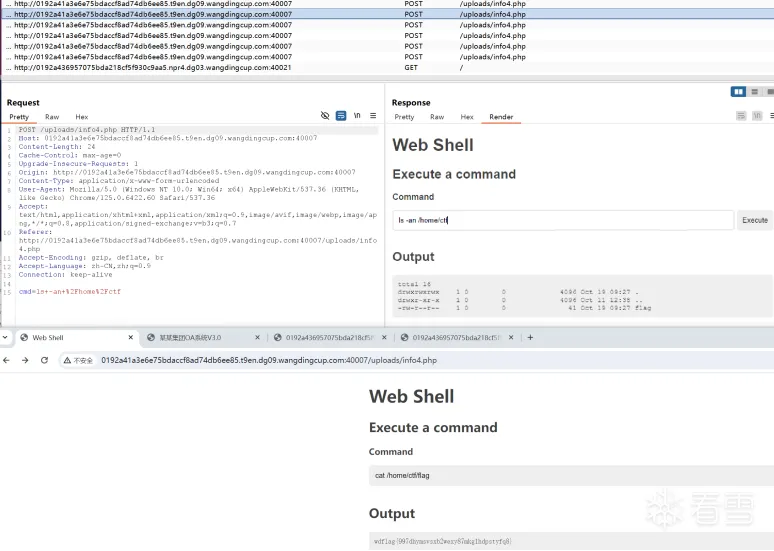This screenshot has height=551, width=774.
Task: Click the Origin header line
Action: point(187,172)
